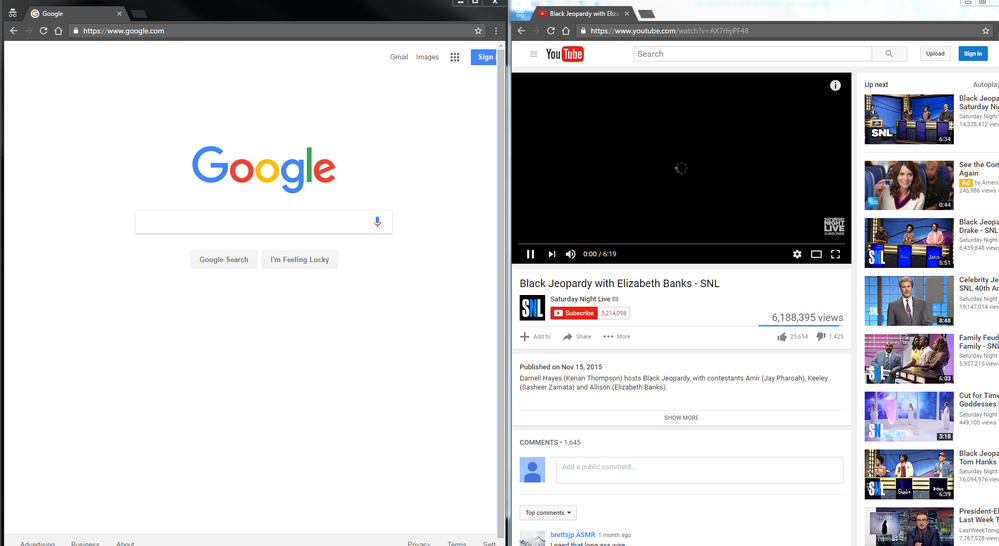This screenshot has height=546, width=999.
Task: Like the video with thumbs up
Action: point(781,337)
